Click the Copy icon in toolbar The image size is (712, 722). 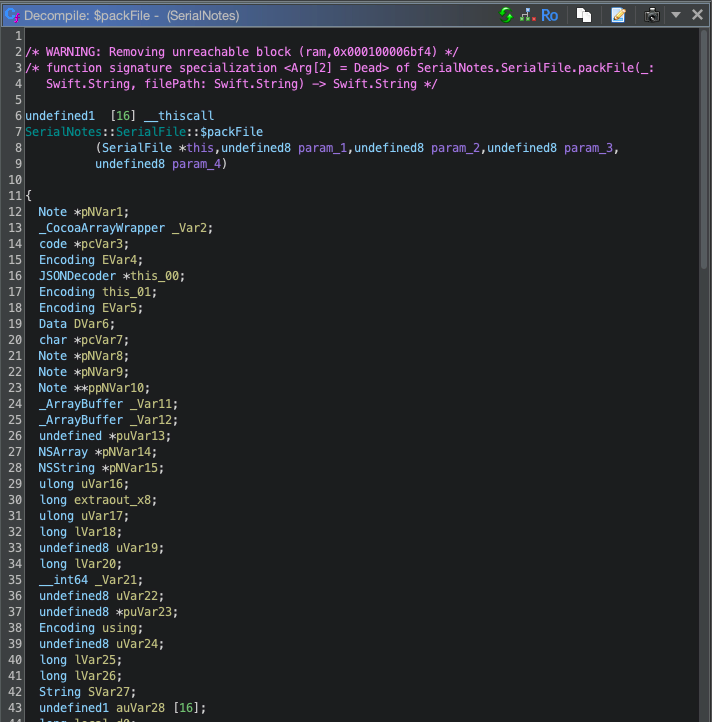point(584,15)
